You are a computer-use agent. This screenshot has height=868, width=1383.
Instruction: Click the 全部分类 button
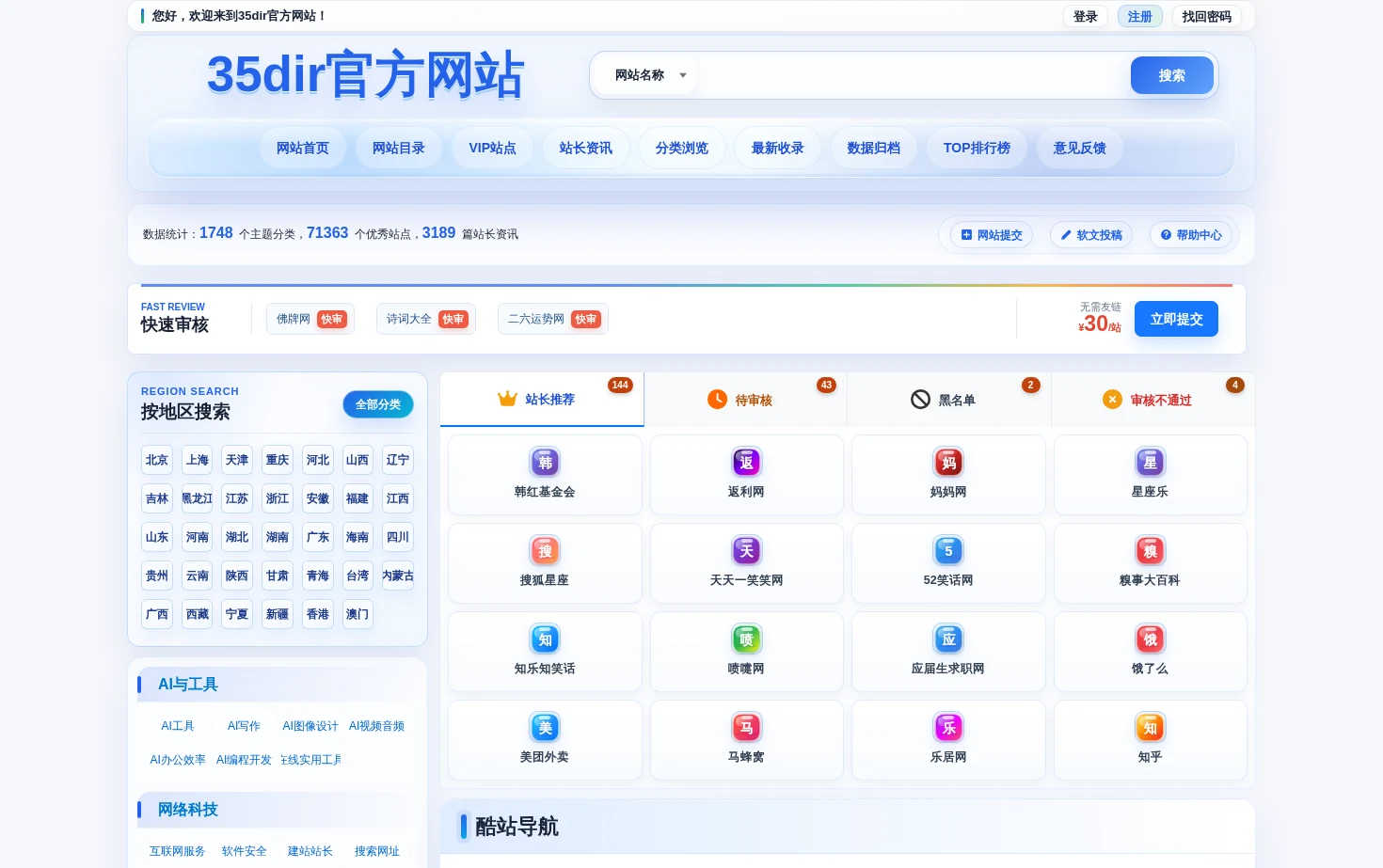[378, 404]
